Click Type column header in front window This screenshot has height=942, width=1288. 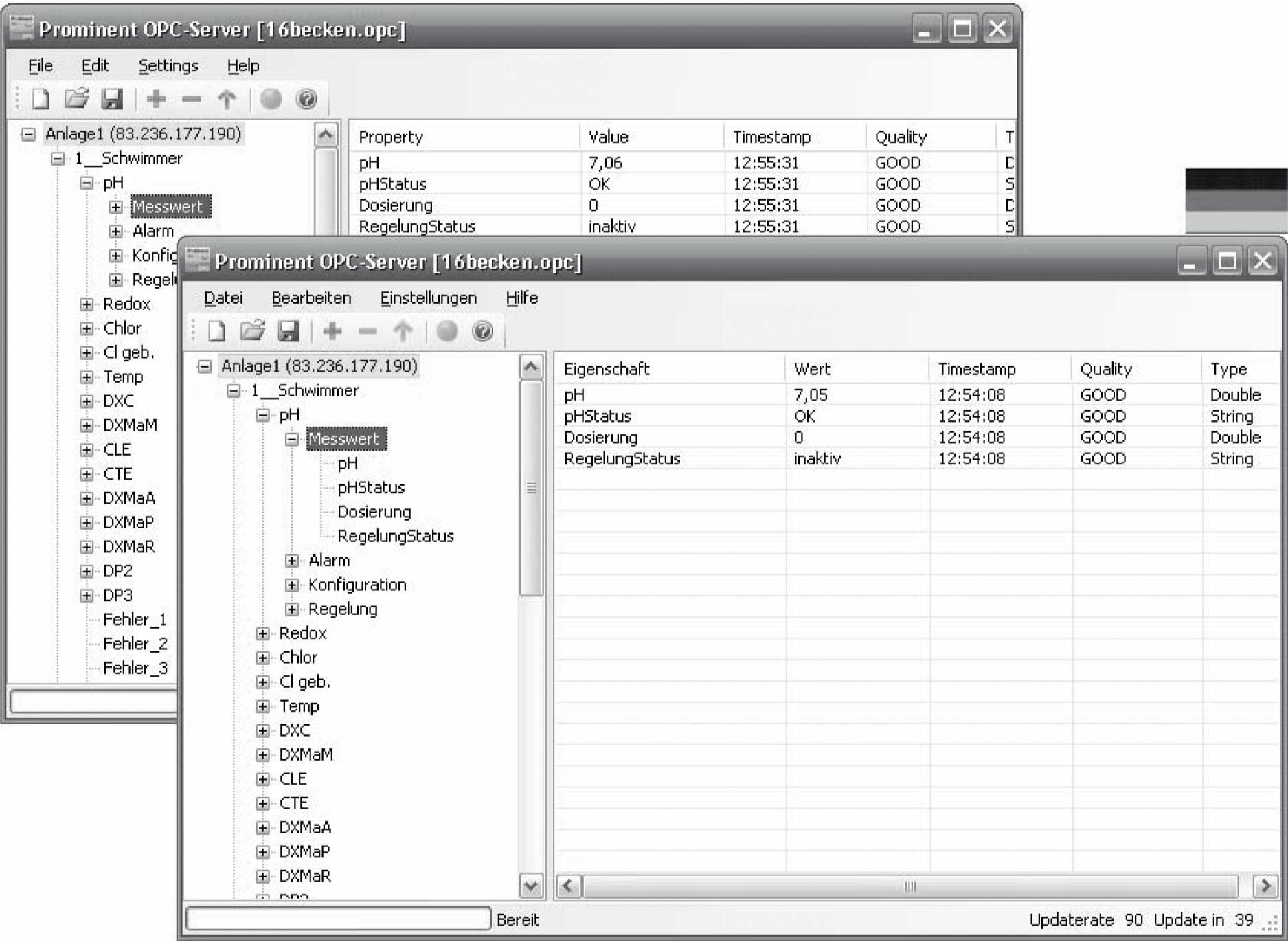1242,369
